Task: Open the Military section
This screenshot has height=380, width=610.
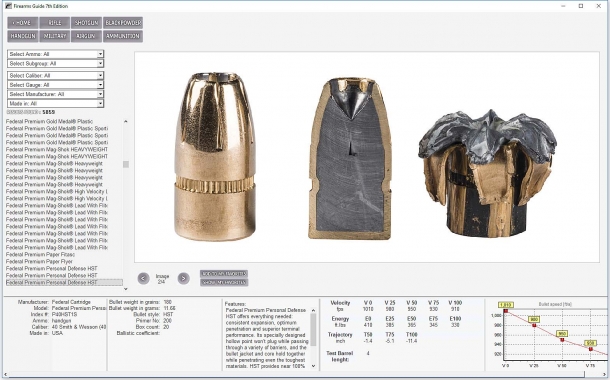Action: point(55,36)
